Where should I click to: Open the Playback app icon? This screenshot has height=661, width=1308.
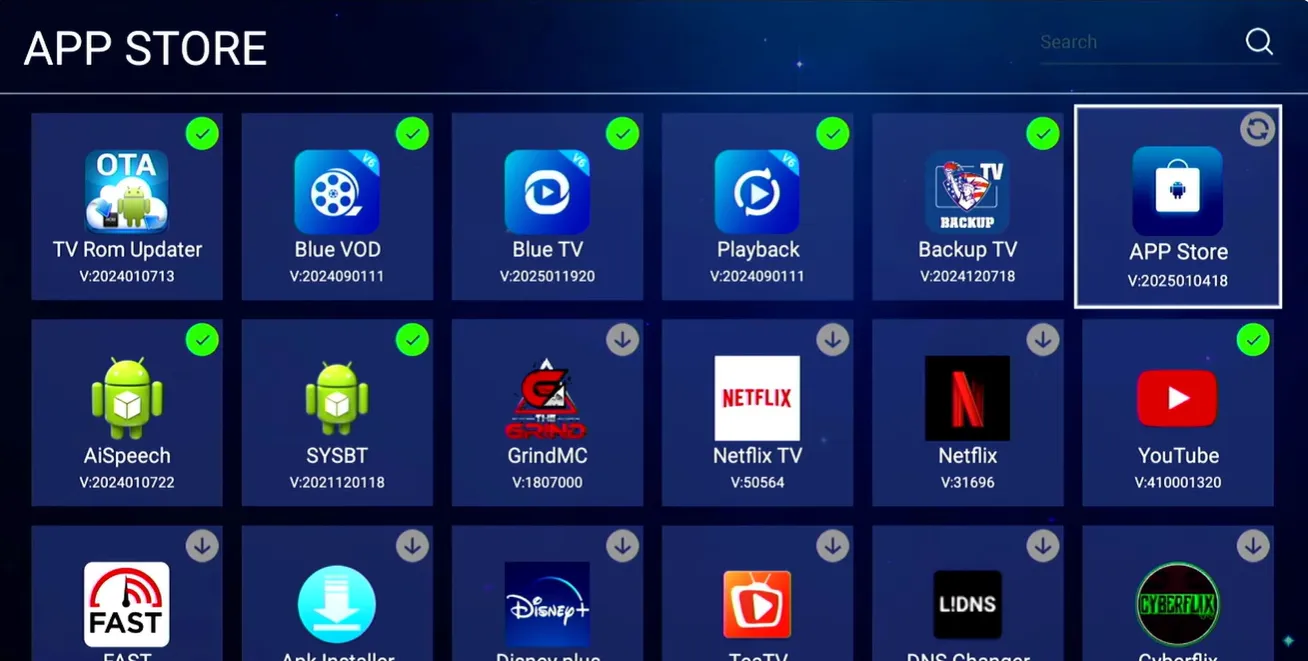click(757, 192)
